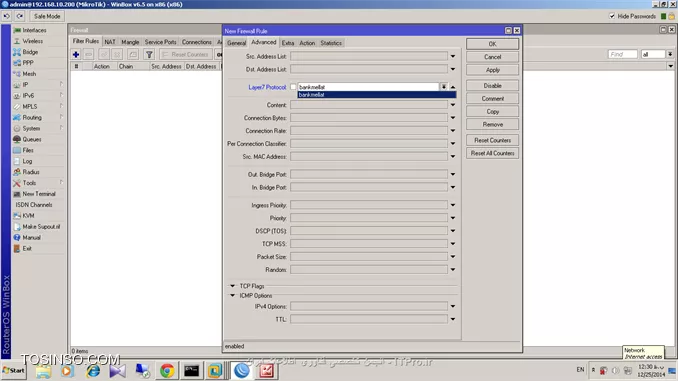The width and height of the screenshot is (678, 381).
Task: Open Internet Explorer from the taskbar
Action: pos(93,371)
